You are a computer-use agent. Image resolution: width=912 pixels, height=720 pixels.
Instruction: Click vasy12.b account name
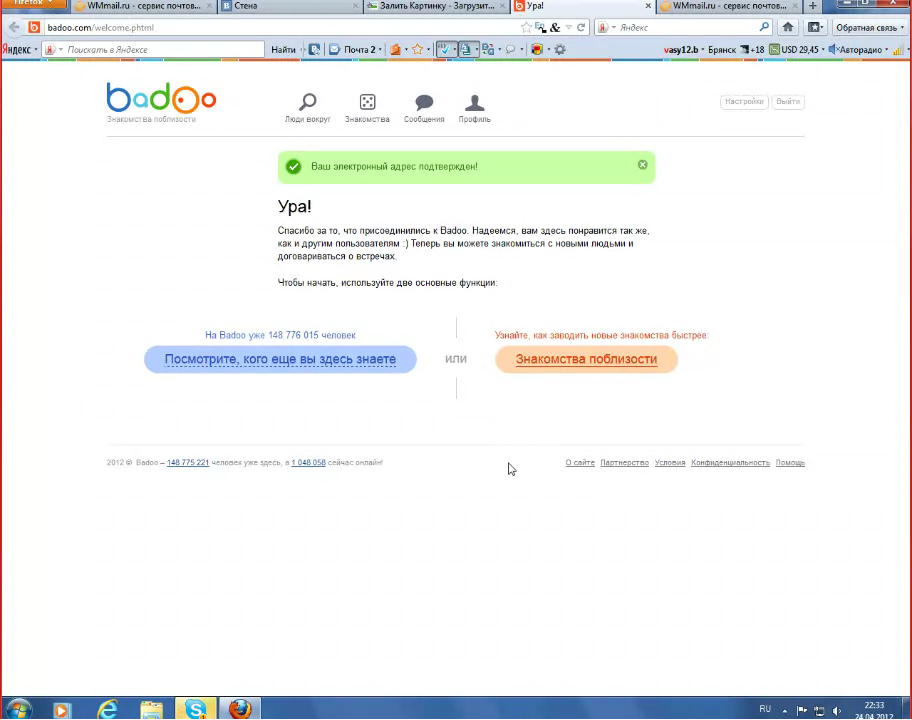tap(681, 49)
